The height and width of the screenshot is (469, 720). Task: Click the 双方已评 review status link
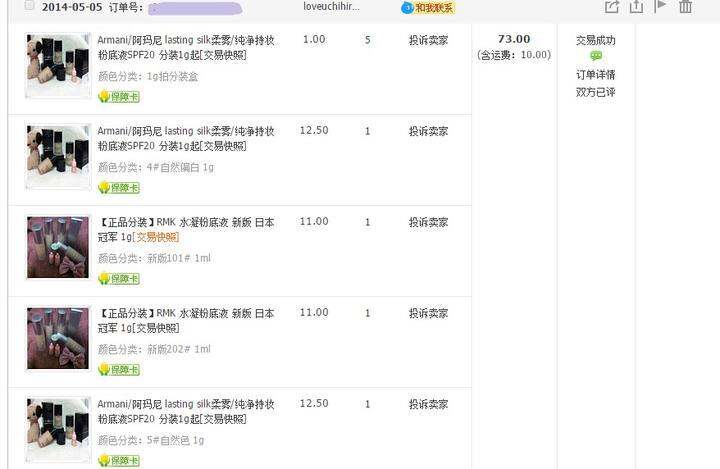click(x=596, y=92)
